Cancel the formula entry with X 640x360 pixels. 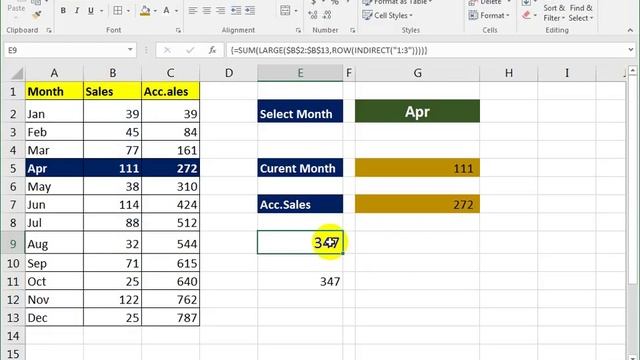point(167,50)
